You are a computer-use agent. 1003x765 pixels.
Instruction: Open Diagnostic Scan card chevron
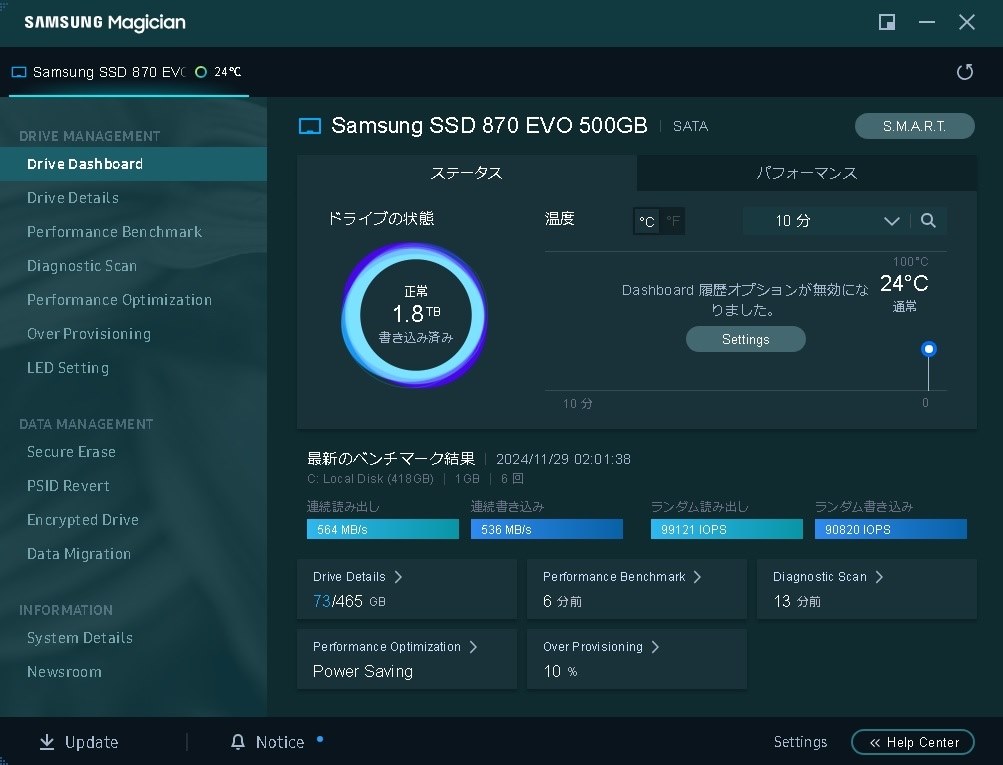[x=879, y=577]
